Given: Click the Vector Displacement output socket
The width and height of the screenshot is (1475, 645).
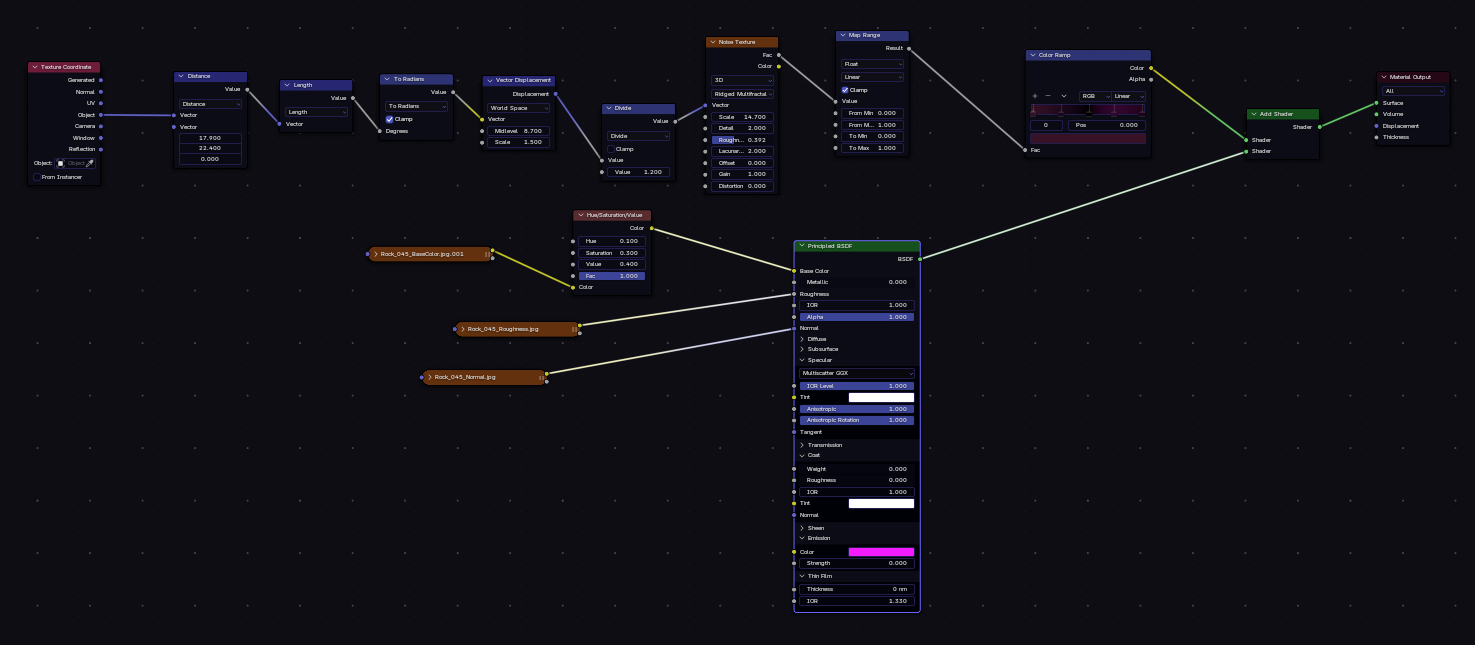Looking at the screenshot, I should [555, 94].
